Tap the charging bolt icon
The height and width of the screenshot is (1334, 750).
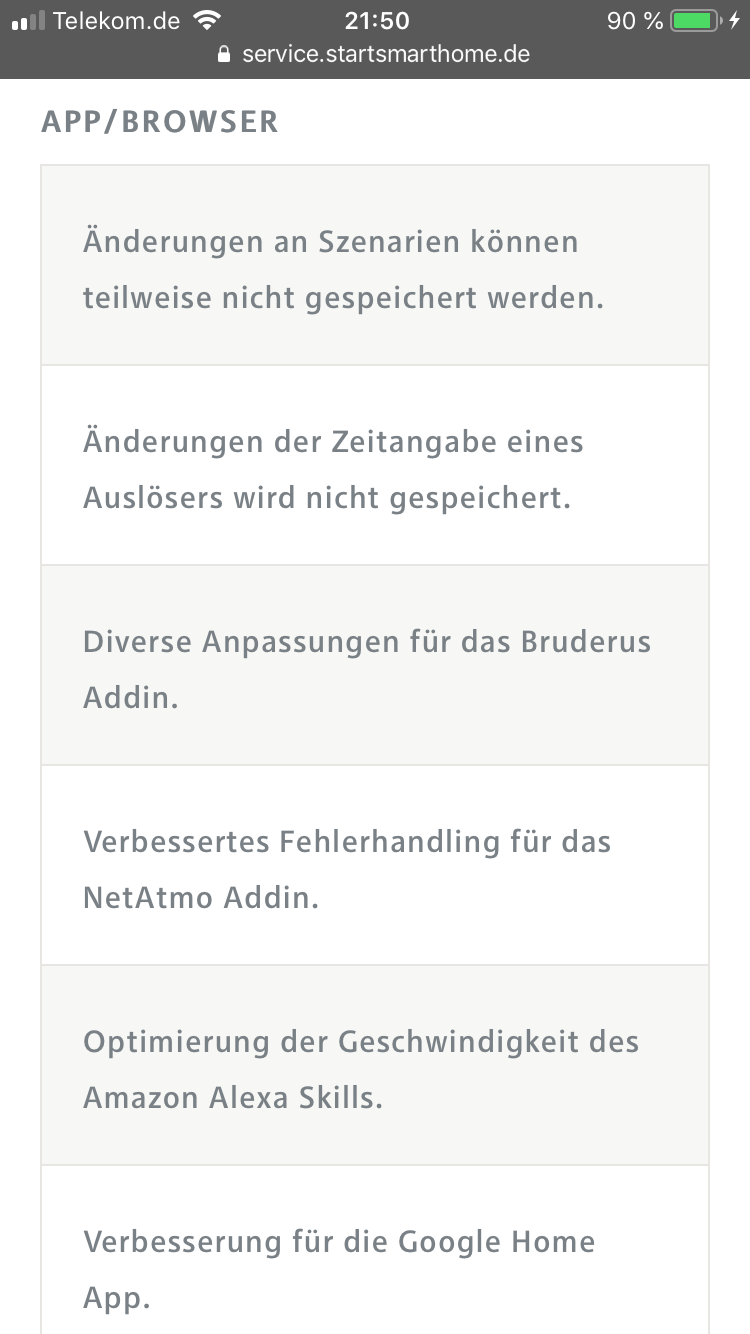pyautogui.click(x=735, y=21)
